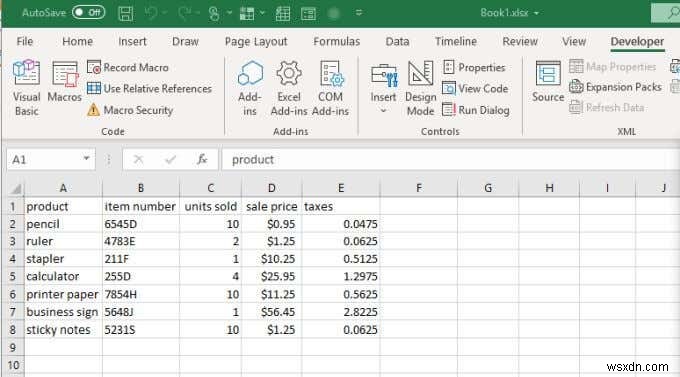
Task: Click the Insert Function fx icon
Action: coord(202,160)
